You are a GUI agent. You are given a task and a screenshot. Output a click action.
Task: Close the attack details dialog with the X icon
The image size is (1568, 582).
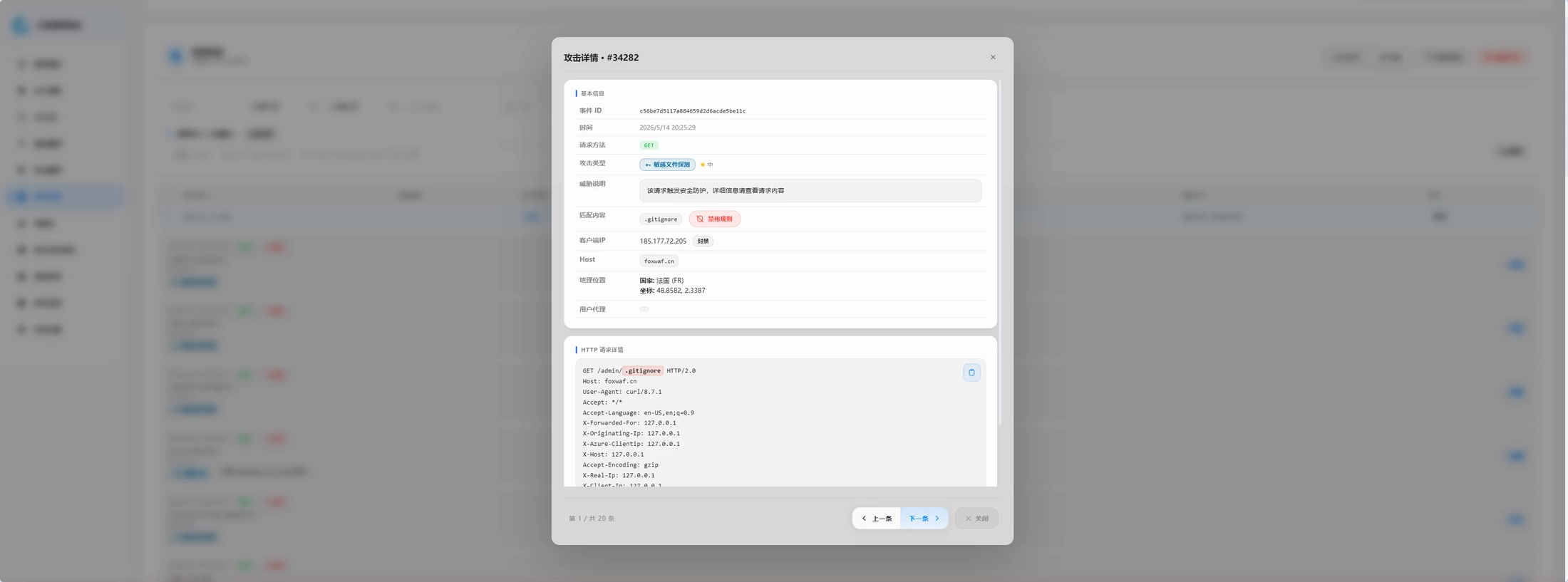click(x=993, y=57)
